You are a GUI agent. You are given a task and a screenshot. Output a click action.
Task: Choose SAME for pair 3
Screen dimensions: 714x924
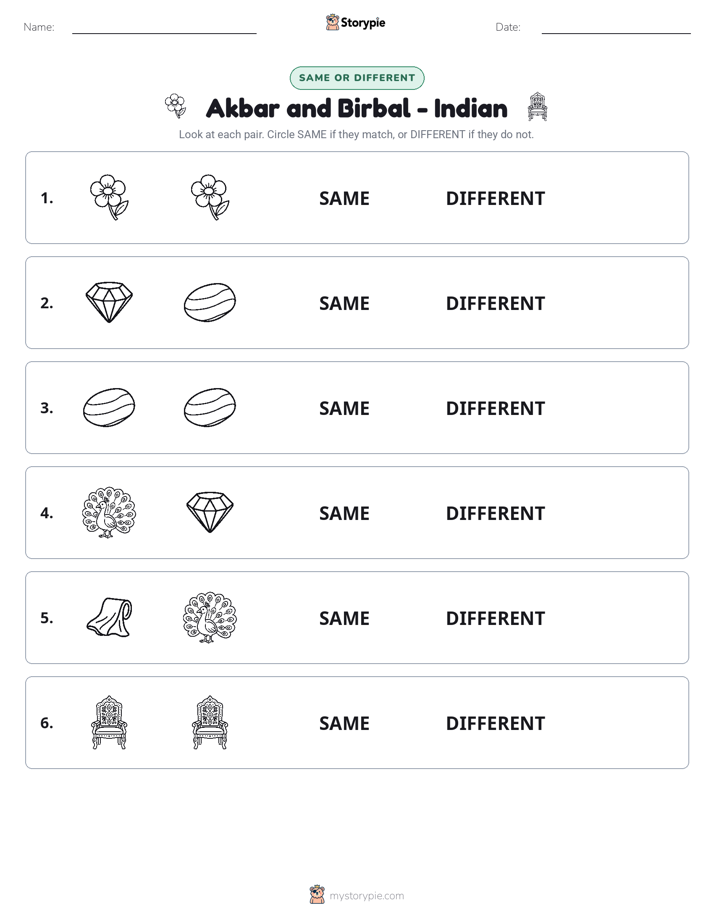344,408
